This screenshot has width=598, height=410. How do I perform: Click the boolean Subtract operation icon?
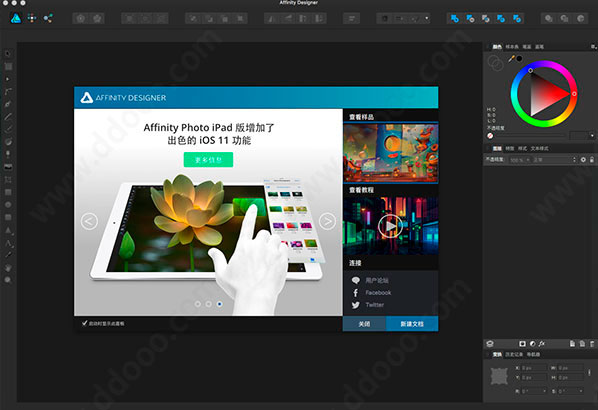pyautogui.click(x=470, y=18)
